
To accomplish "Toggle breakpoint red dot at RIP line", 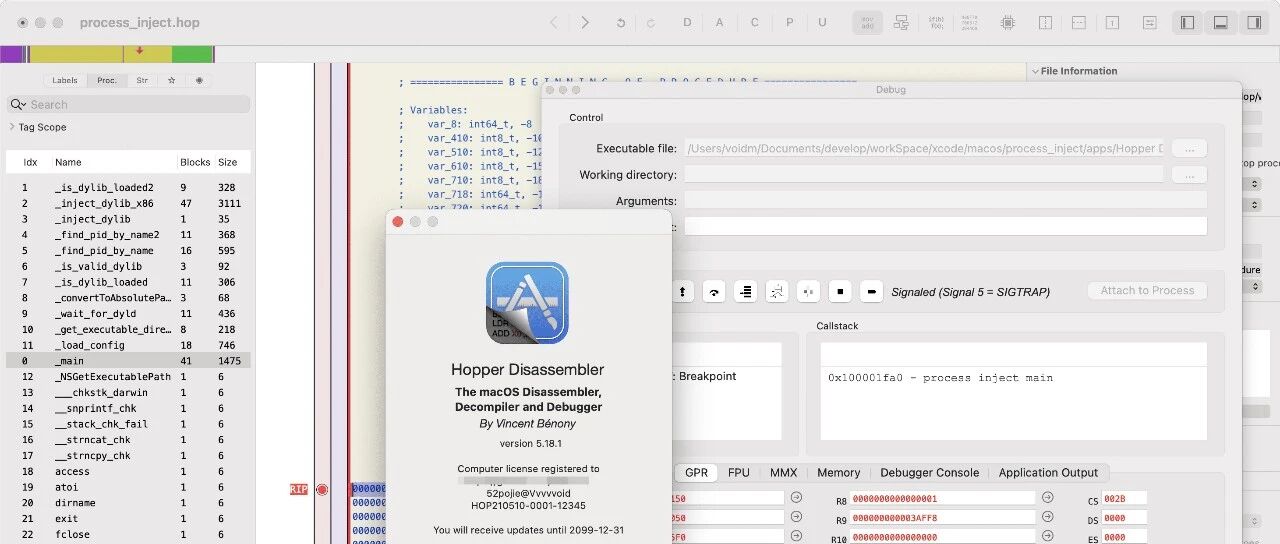I will point(322,489).
